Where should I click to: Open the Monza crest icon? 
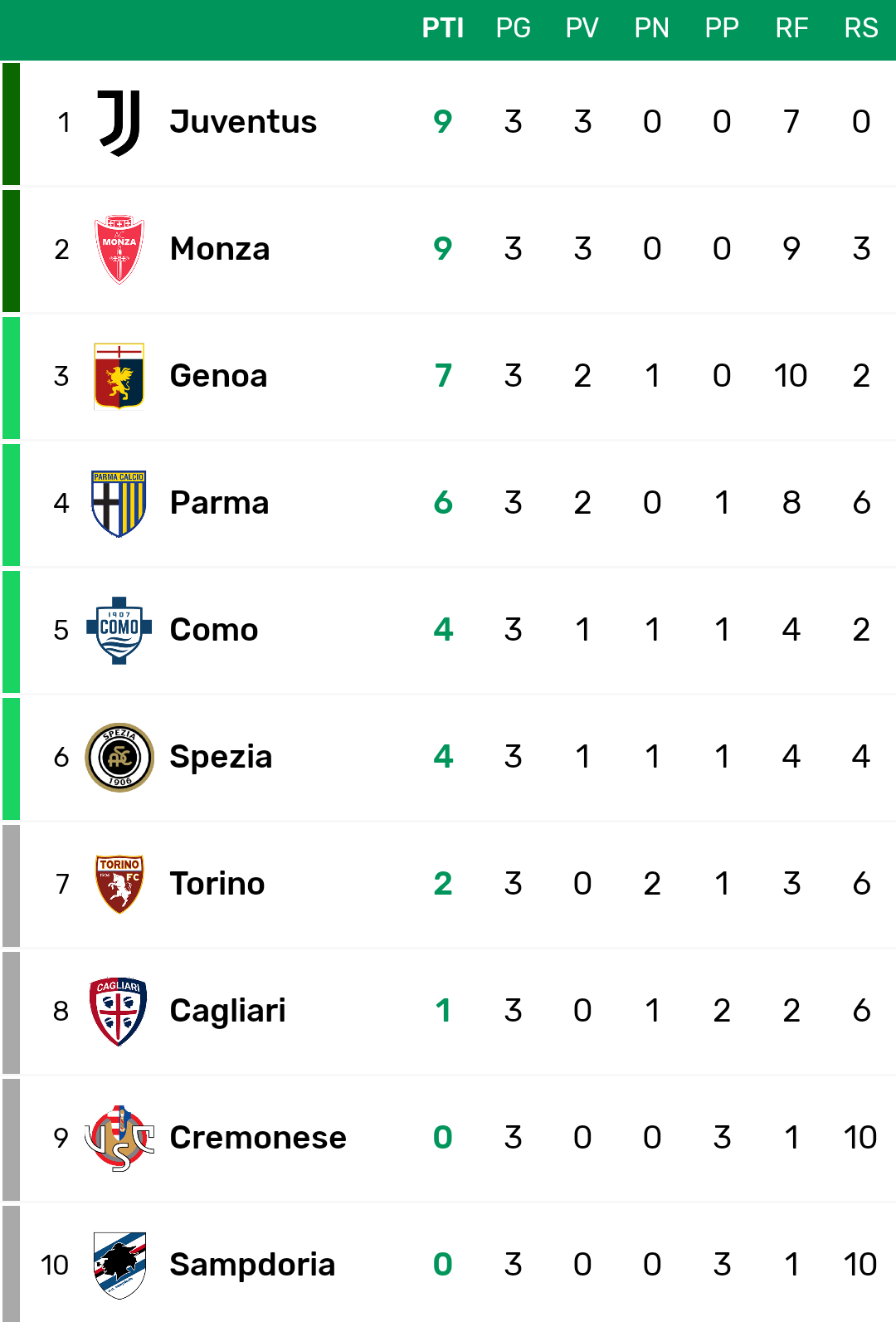[119, 250]
